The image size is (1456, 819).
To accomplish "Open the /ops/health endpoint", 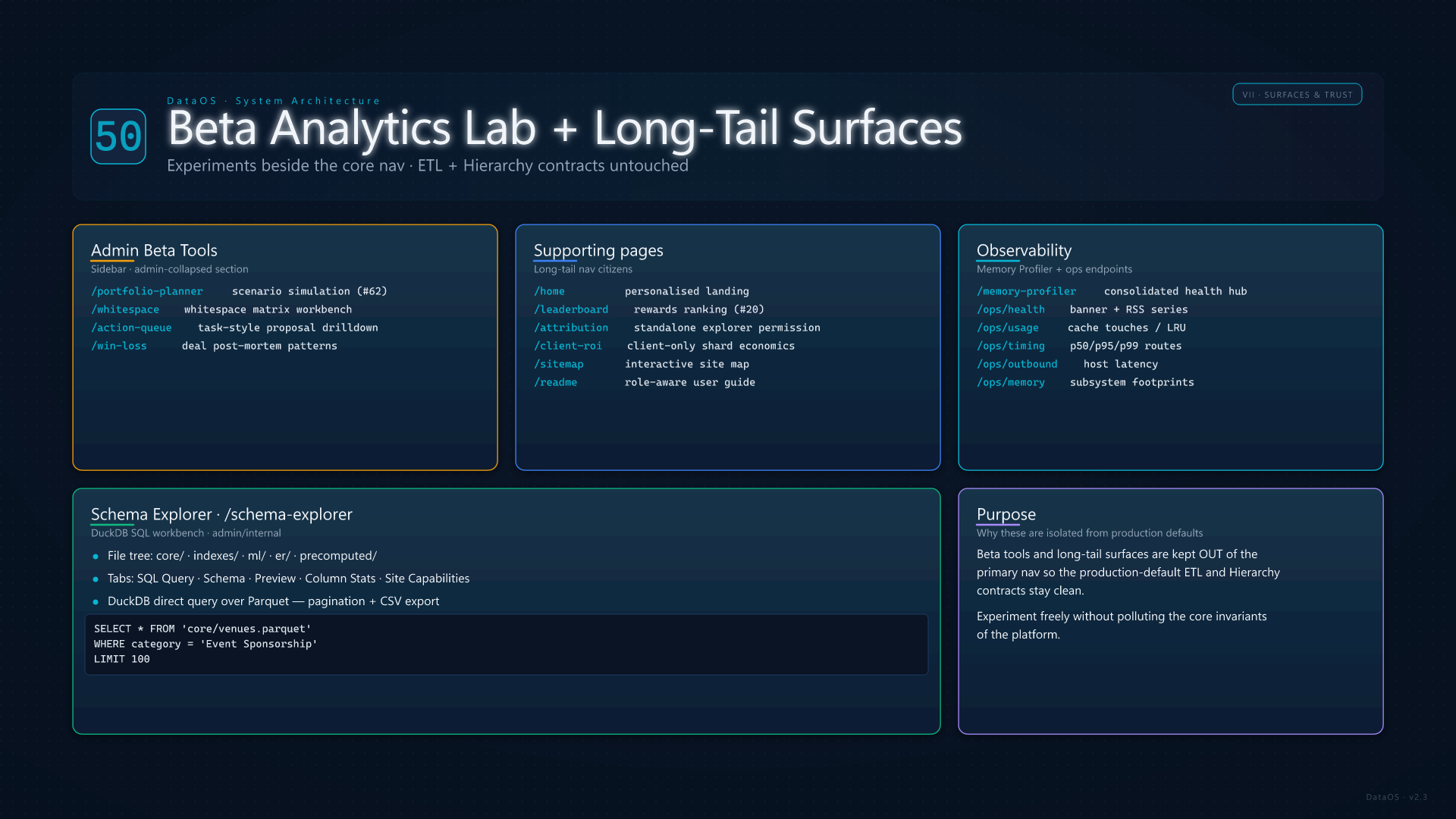I will point(1011,309).
